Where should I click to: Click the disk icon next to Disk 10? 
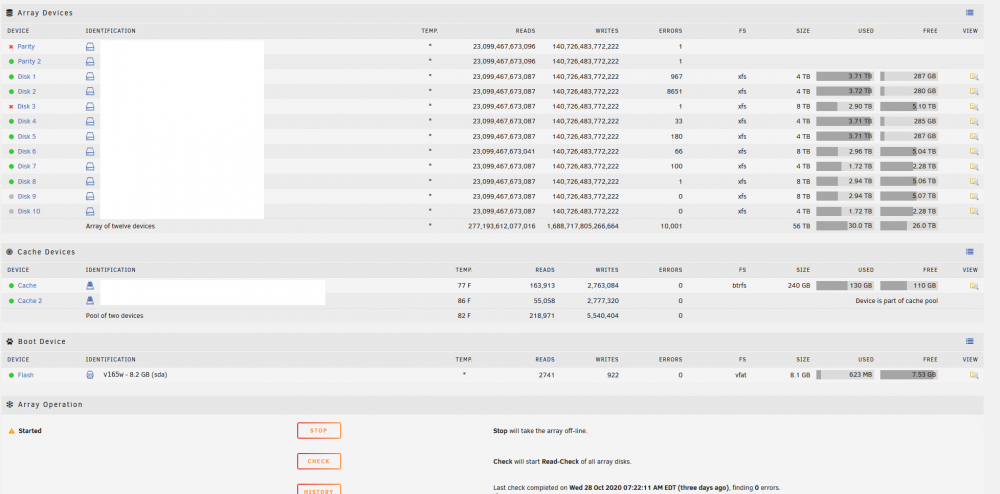90,212
